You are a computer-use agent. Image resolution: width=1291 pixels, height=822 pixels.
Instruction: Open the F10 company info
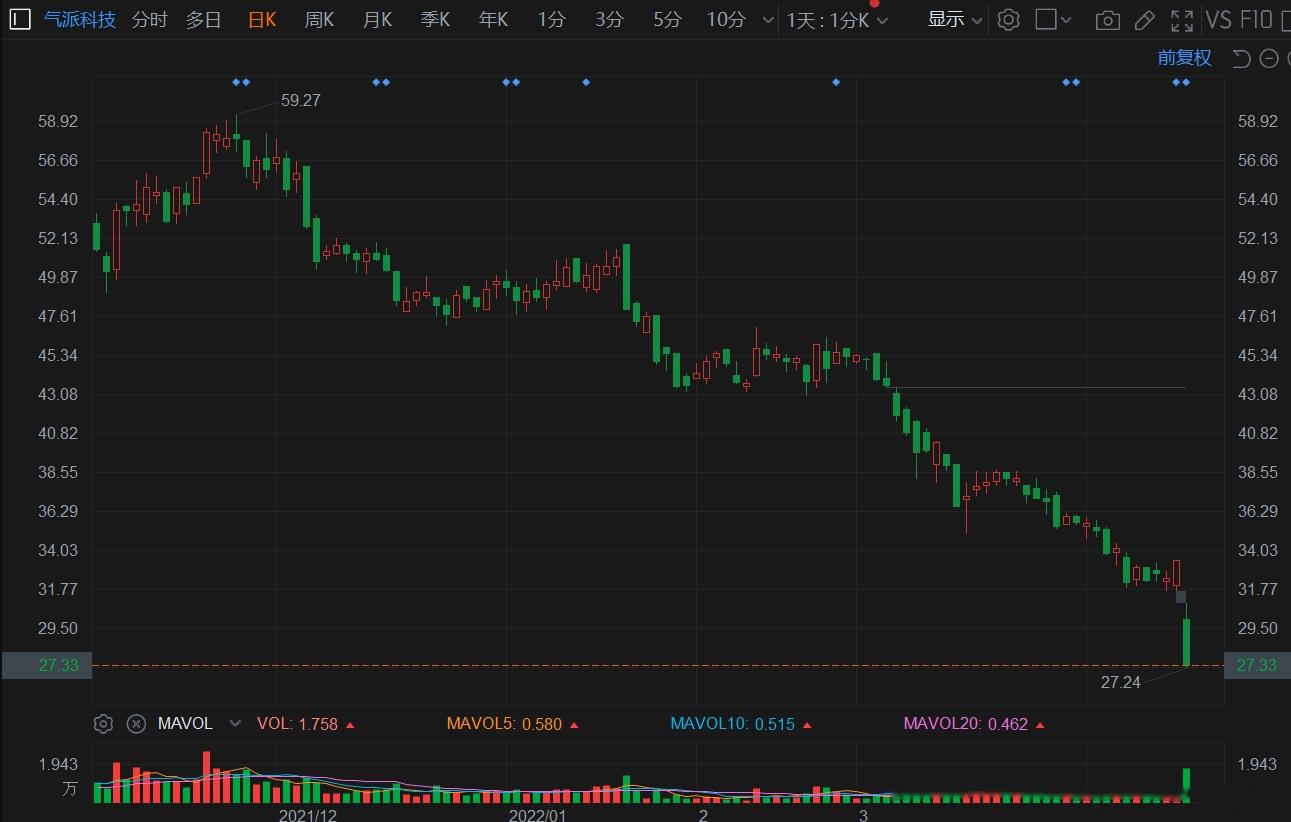coord(1256,19)
